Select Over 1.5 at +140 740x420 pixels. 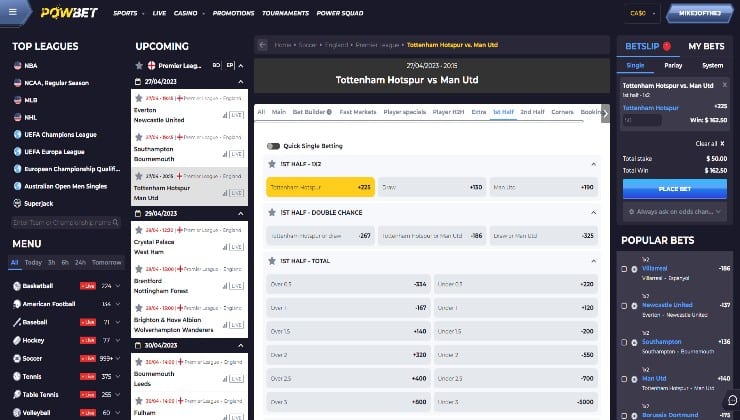click(x=348, y=331)
